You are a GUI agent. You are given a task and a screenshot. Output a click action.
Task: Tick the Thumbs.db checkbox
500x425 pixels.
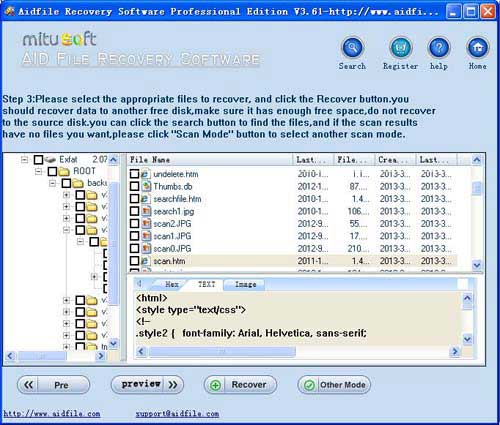[134, 186]
